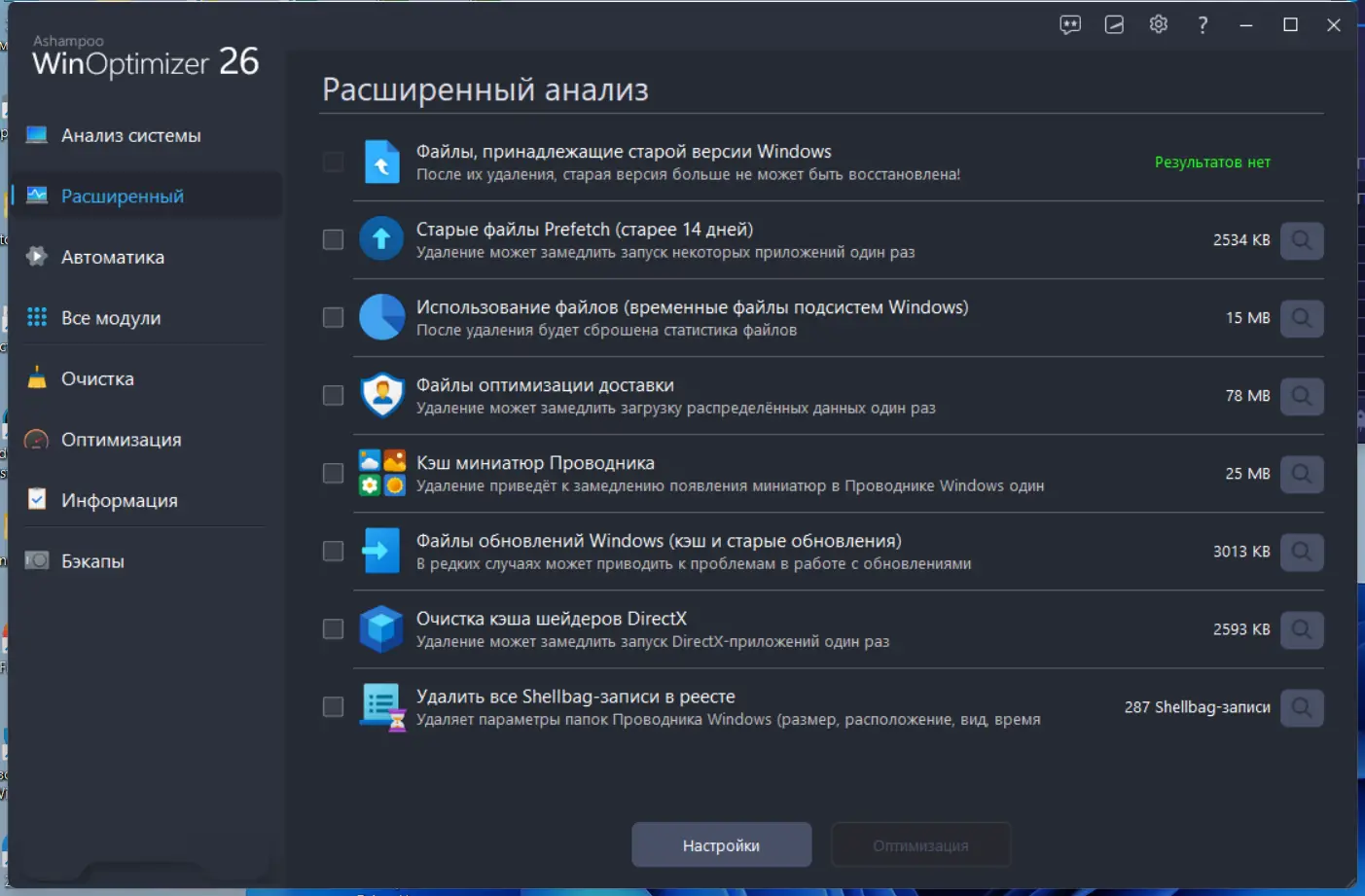This screenshot has height=896, width=1365.
Task: Tick the Использование файлов checkbox
Action: (333, 317)
